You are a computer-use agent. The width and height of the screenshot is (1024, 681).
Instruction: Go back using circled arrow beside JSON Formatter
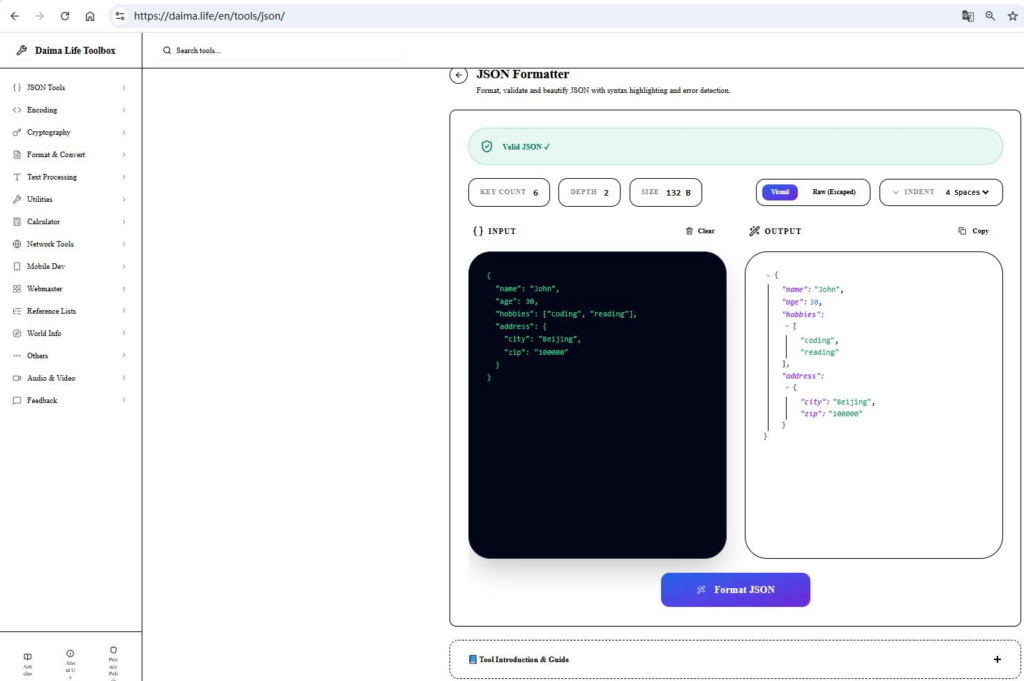click(458, 75)
